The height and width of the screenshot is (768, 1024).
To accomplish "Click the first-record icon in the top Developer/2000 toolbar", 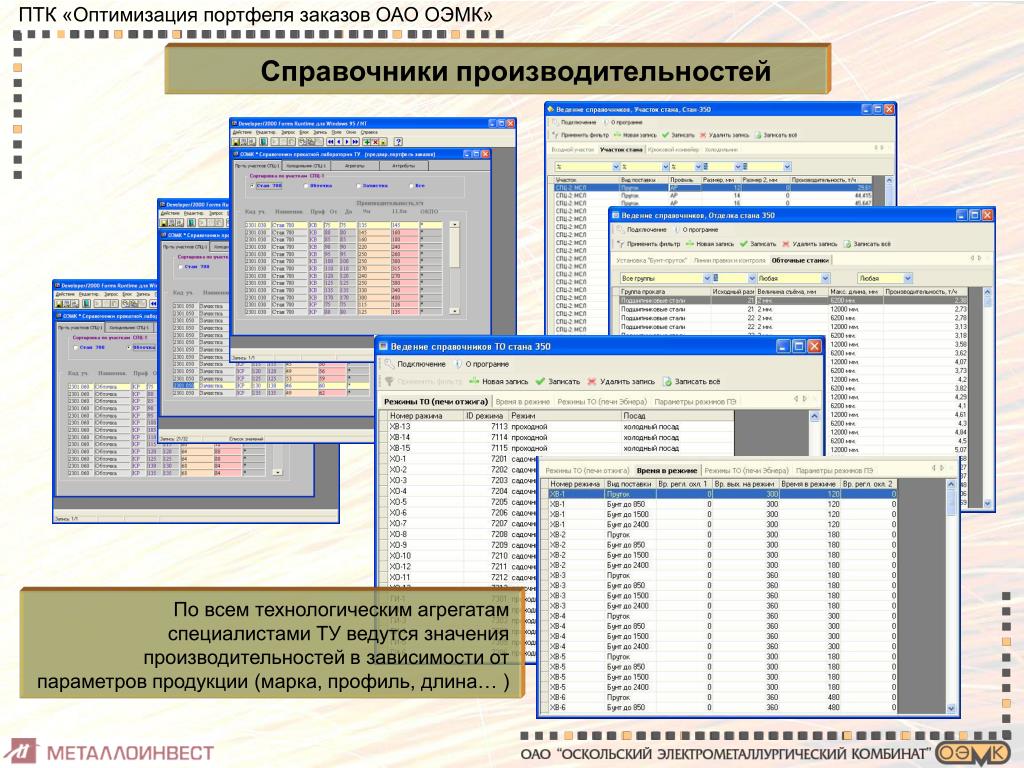I will point(331,141).
